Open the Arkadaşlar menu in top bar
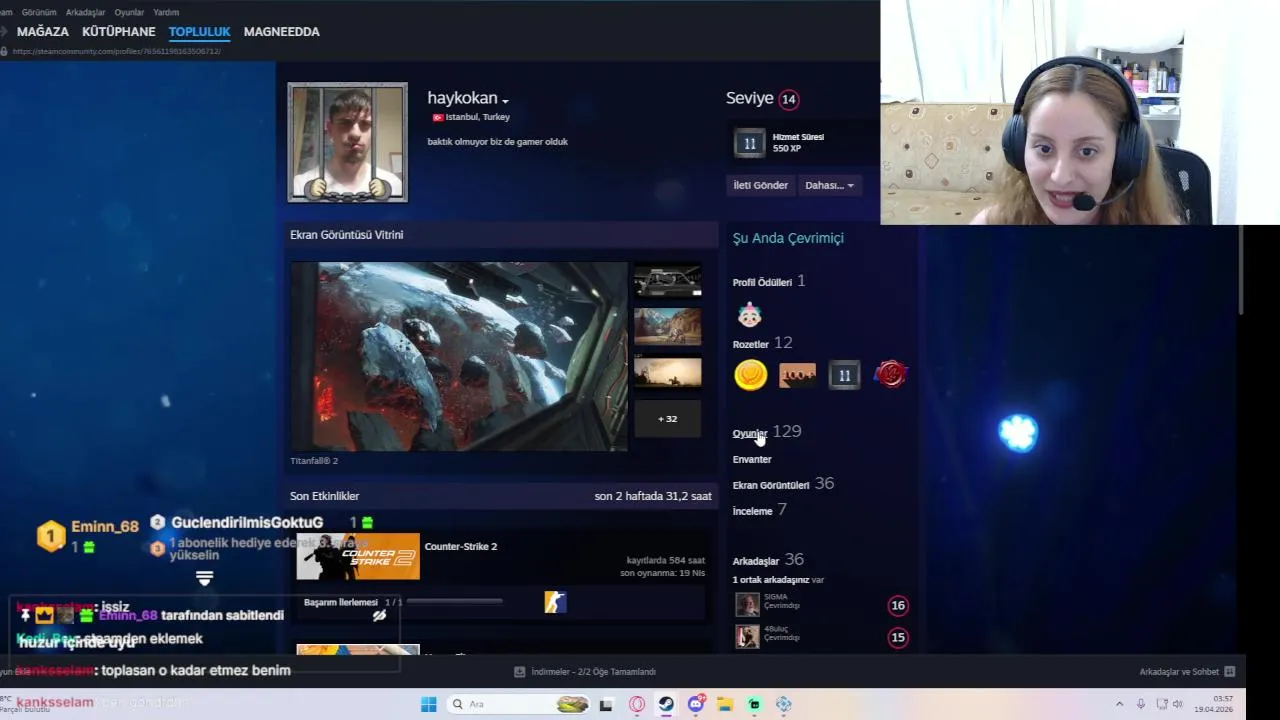Image resolution: width=1280 pixels, height=720 pixels. coord(86,12)
